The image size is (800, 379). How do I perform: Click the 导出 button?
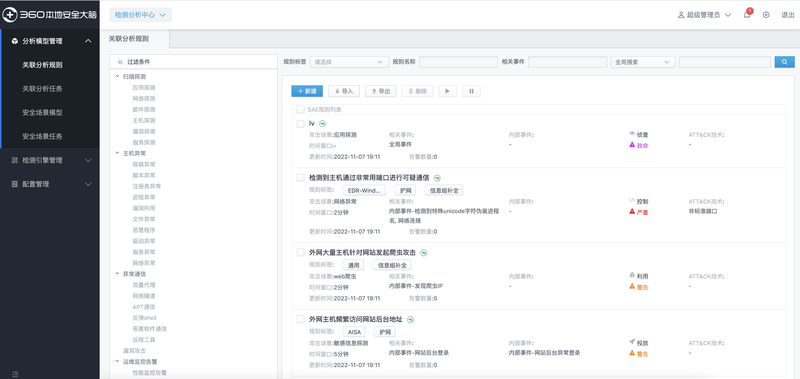[381, 91]
